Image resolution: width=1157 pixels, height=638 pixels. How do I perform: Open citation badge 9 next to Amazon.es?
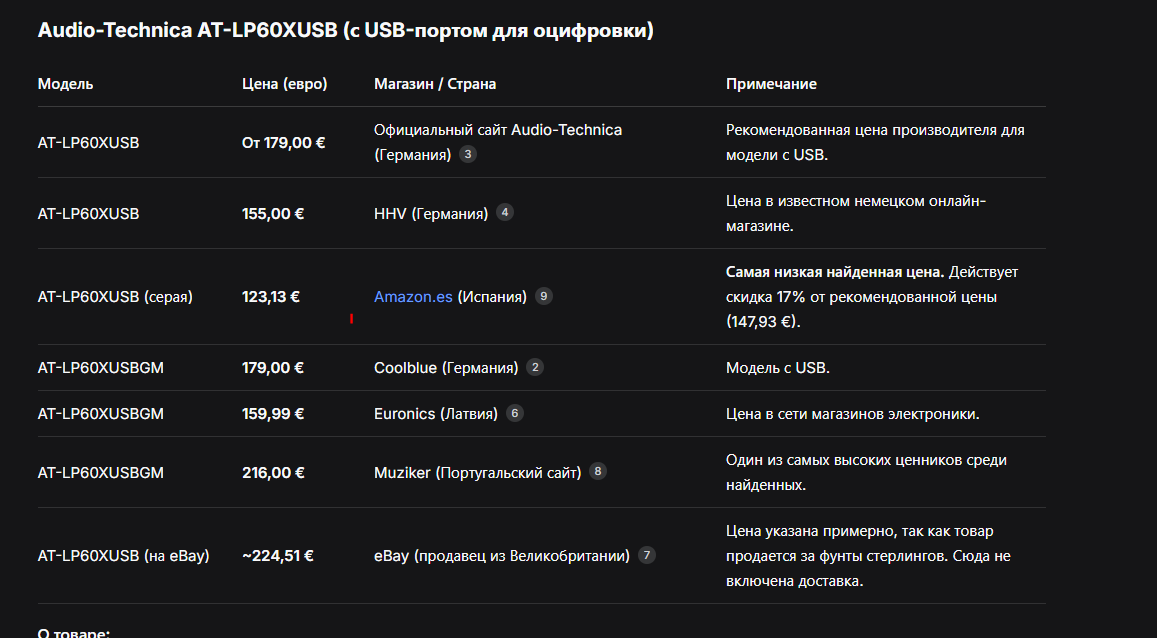[544, 296]
